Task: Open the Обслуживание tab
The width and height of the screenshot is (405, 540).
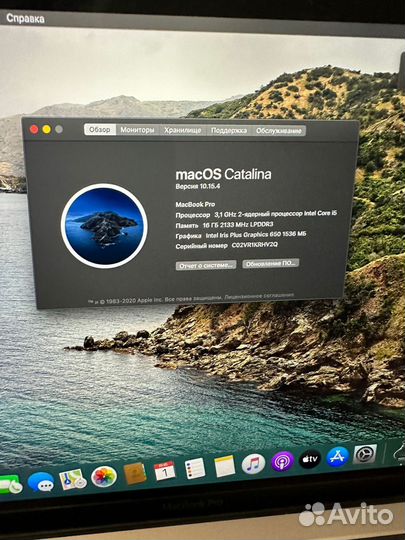Action: [279, 131]
